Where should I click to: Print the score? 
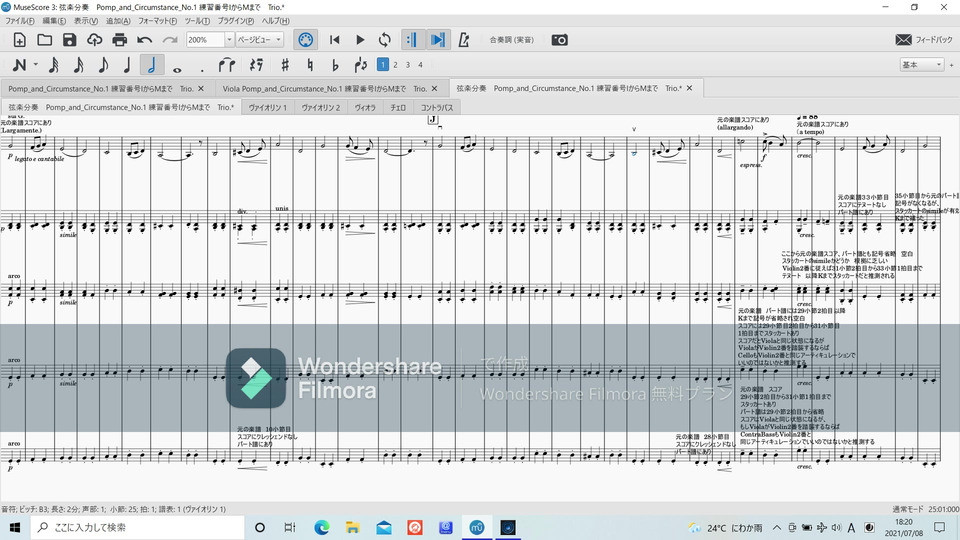(119, 40)
